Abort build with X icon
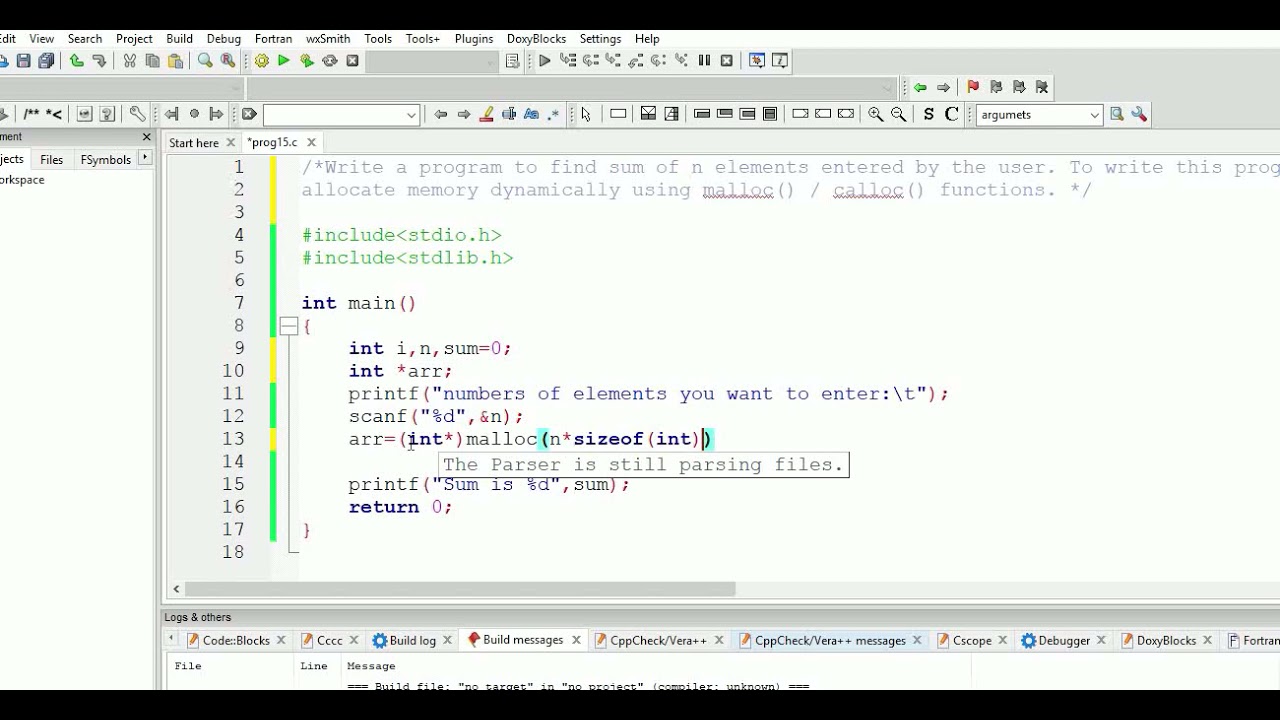The height and width of the screenshot is (720, 1280). point(352,61)
